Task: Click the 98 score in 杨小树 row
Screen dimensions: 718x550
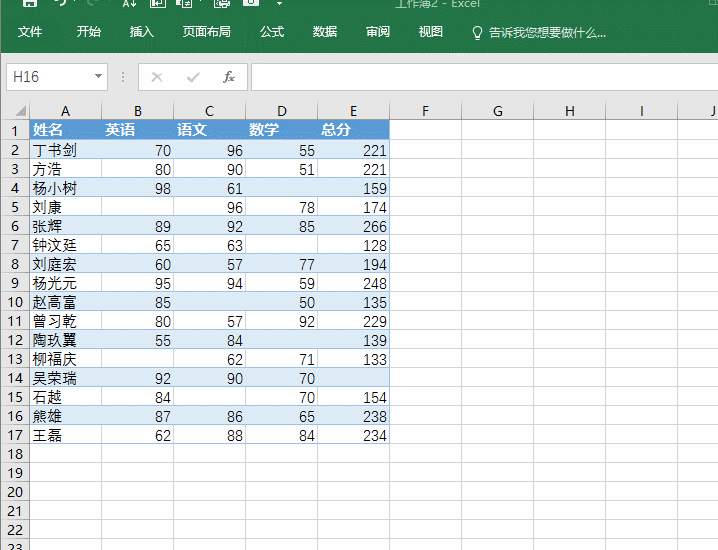Action: pos(137,188)
